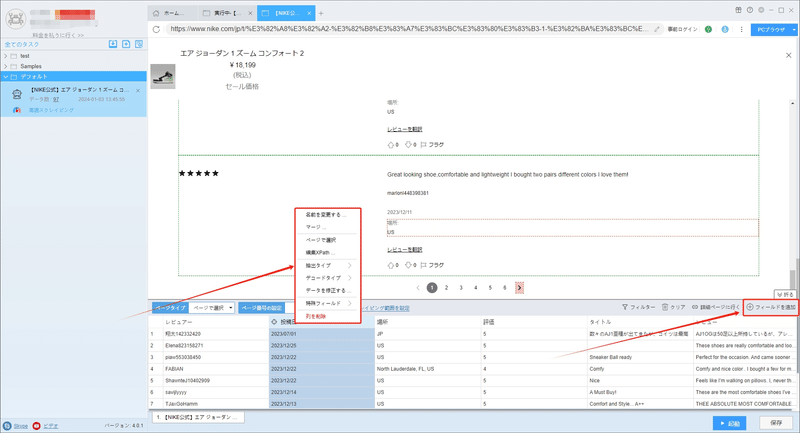Screen dimensions: 800x433
Task: Click the 起動 start button
Action: [730, 423]
